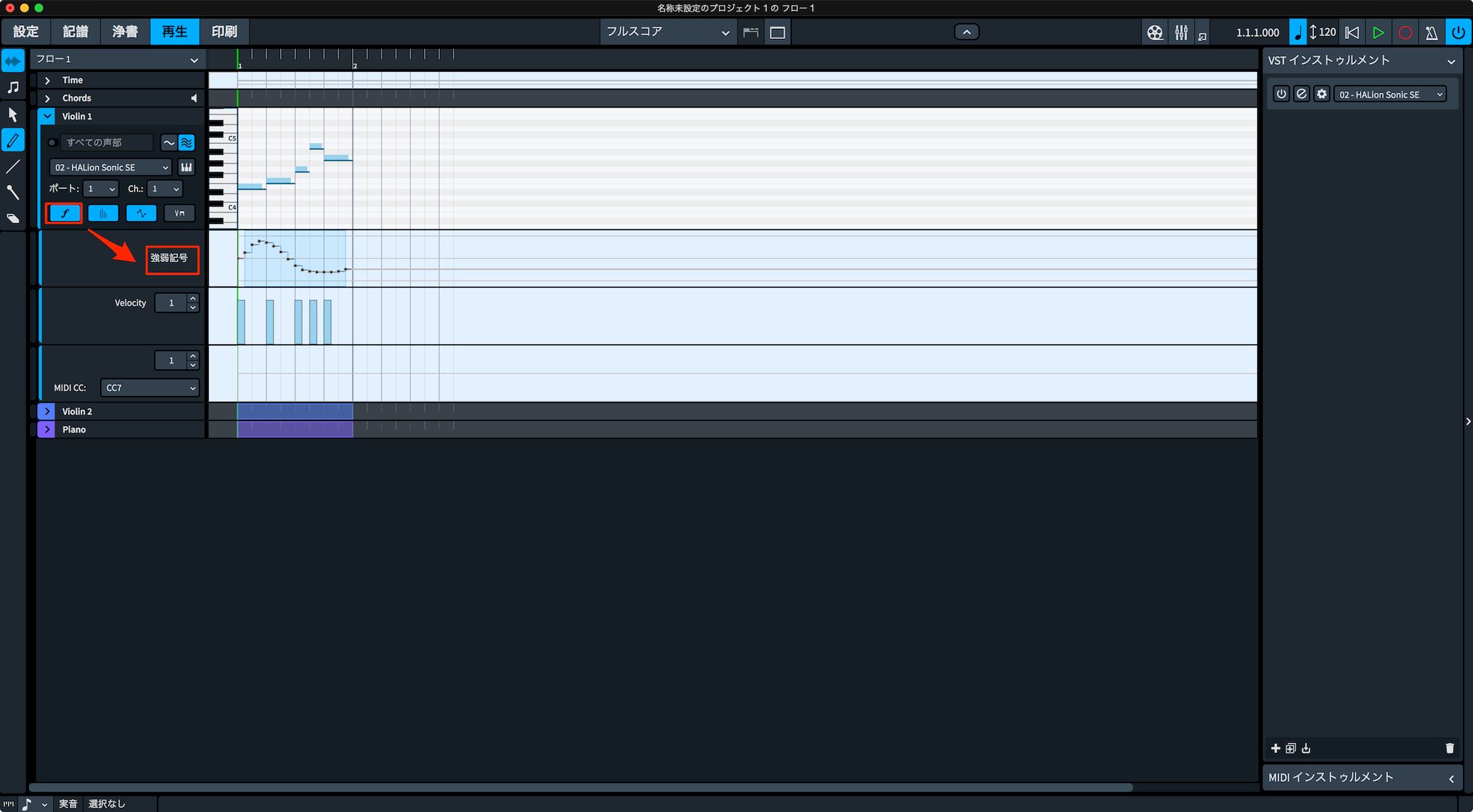Click the duplicate instrument icon
1473x812 pixels.
coord(1290,749)
